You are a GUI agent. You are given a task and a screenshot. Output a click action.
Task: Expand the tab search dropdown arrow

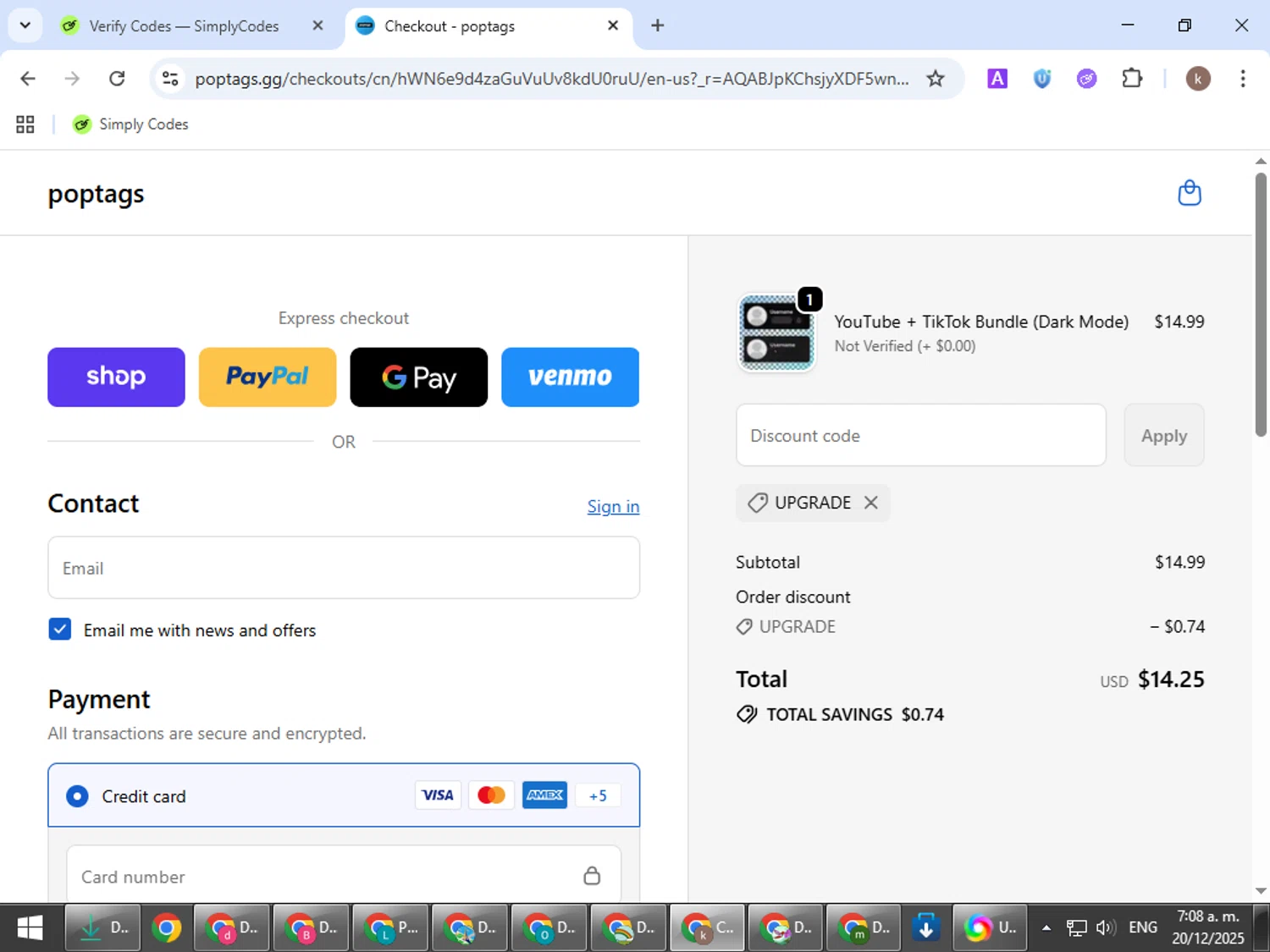pyautogui.click(x=25, y=25)
